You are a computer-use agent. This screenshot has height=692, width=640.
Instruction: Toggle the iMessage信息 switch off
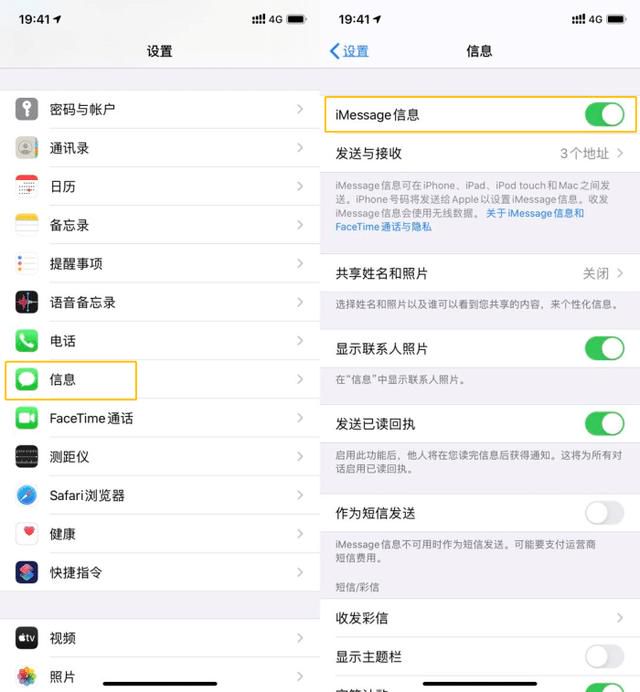[x=604, y=115]
